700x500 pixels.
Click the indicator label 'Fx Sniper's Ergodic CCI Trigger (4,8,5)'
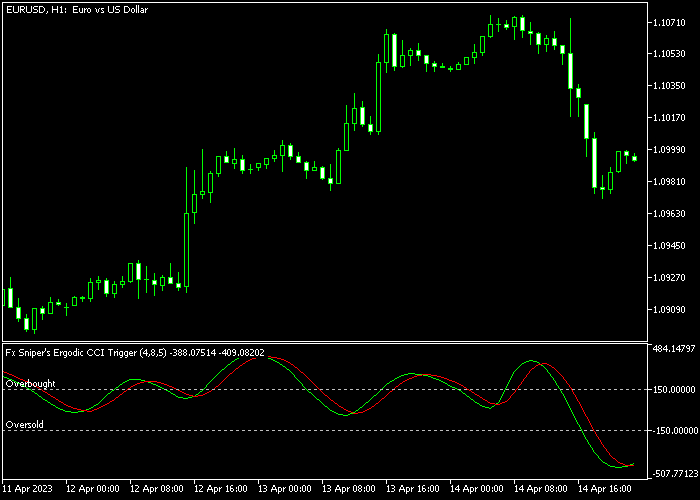tap(86, 353)
